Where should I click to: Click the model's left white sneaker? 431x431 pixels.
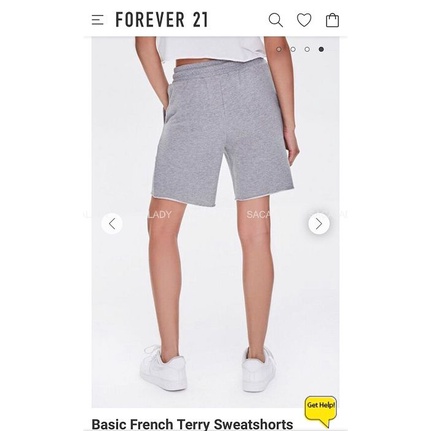164,368
